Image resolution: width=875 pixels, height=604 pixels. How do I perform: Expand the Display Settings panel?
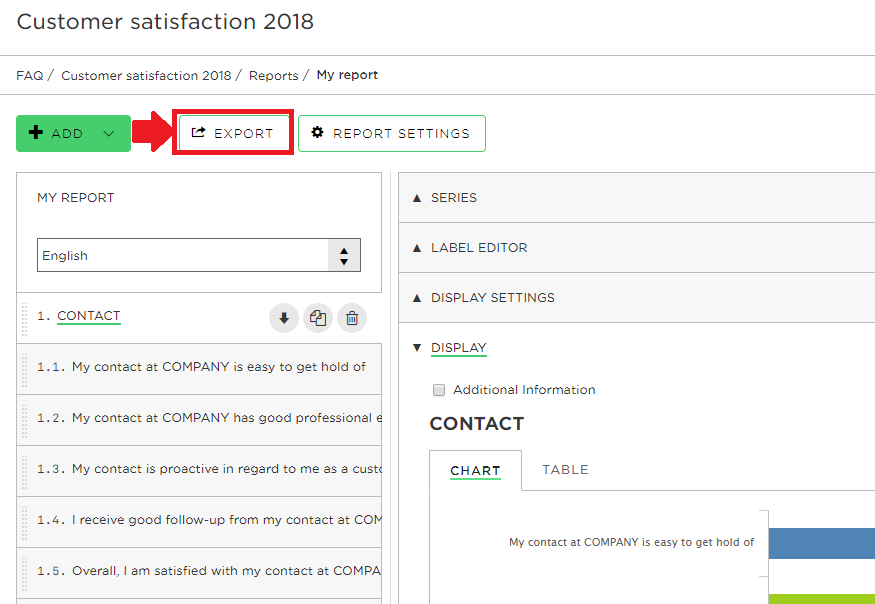637,298
